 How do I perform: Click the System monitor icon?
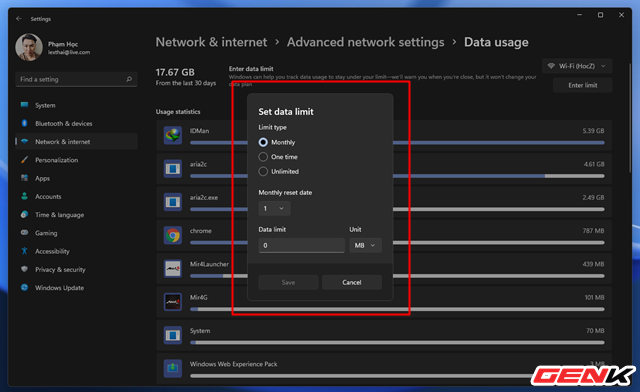click(24, 105)
